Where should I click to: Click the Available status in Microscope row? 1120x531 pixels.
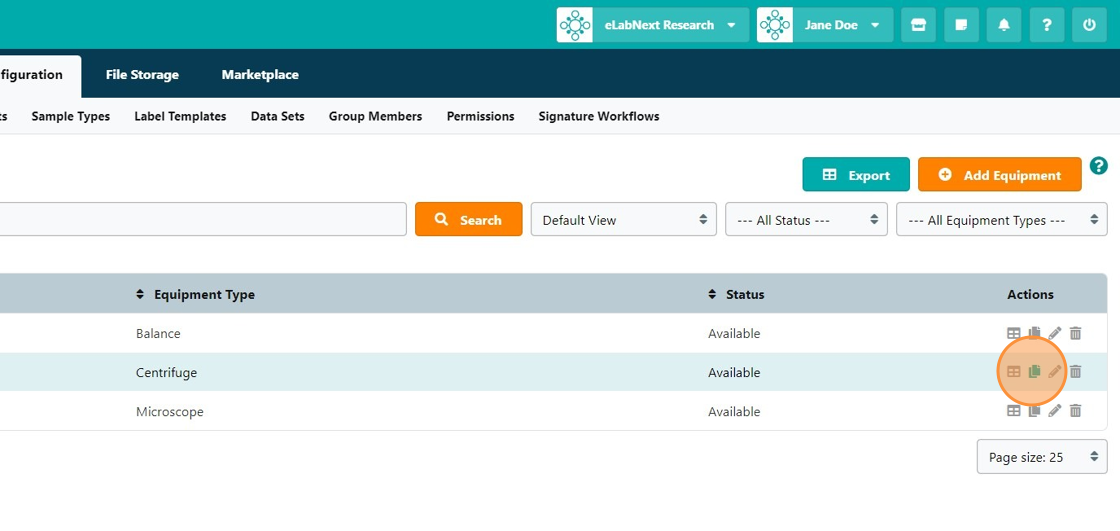(734, 412)
